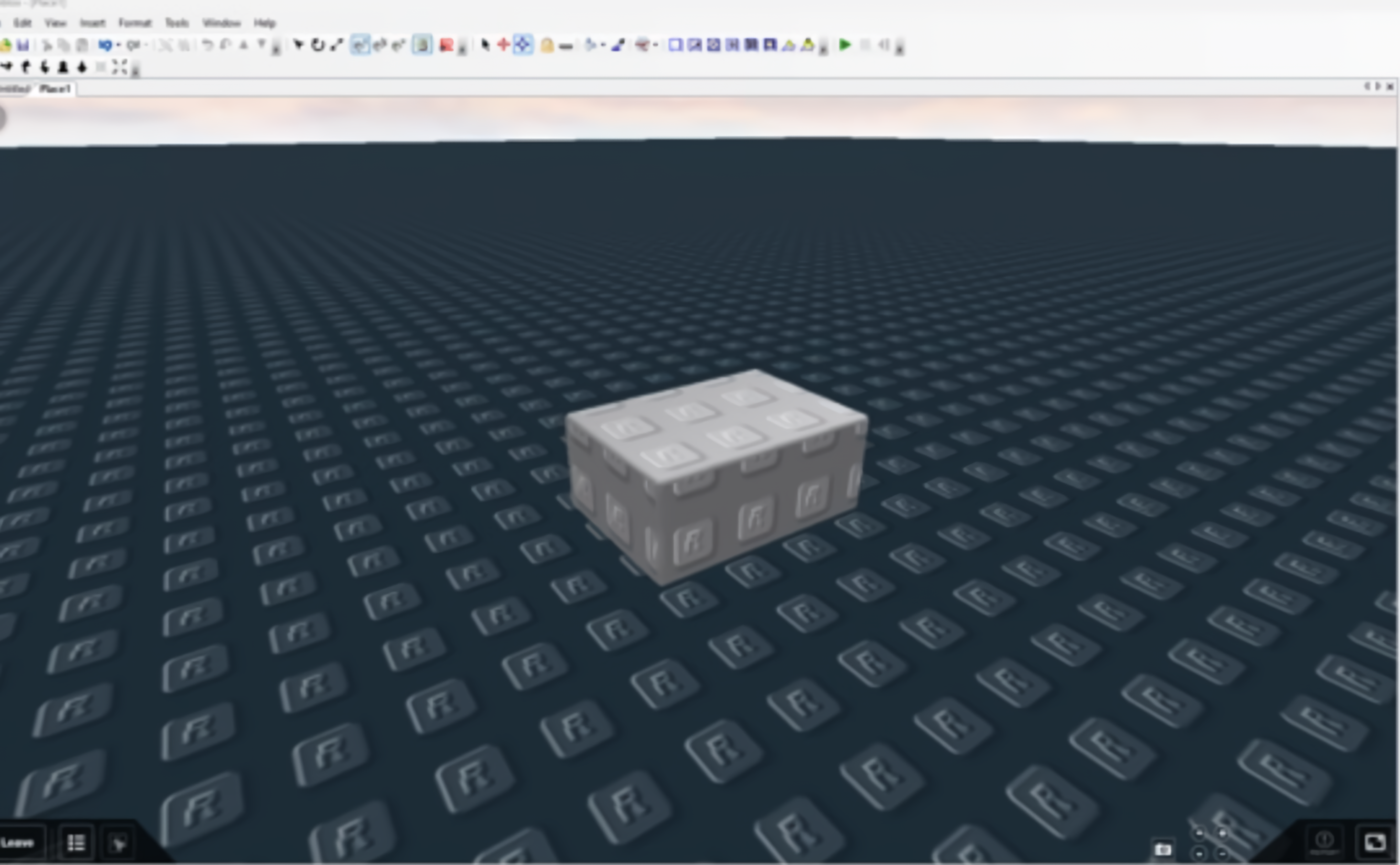
Task: Click the upper-right camera control arrow
Action: click(x=1222, y=833)
